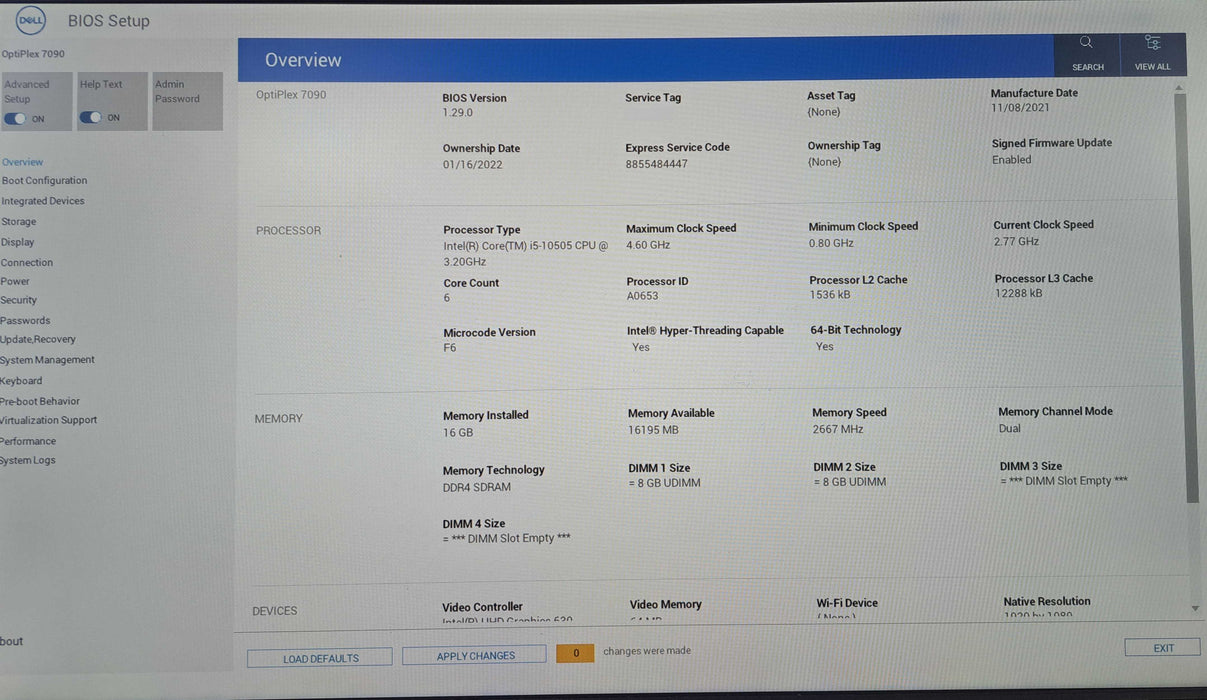Click the Manufacture Date 11/08/2021
Viewport: 1207px width, 700px height.
[1020, 108]
